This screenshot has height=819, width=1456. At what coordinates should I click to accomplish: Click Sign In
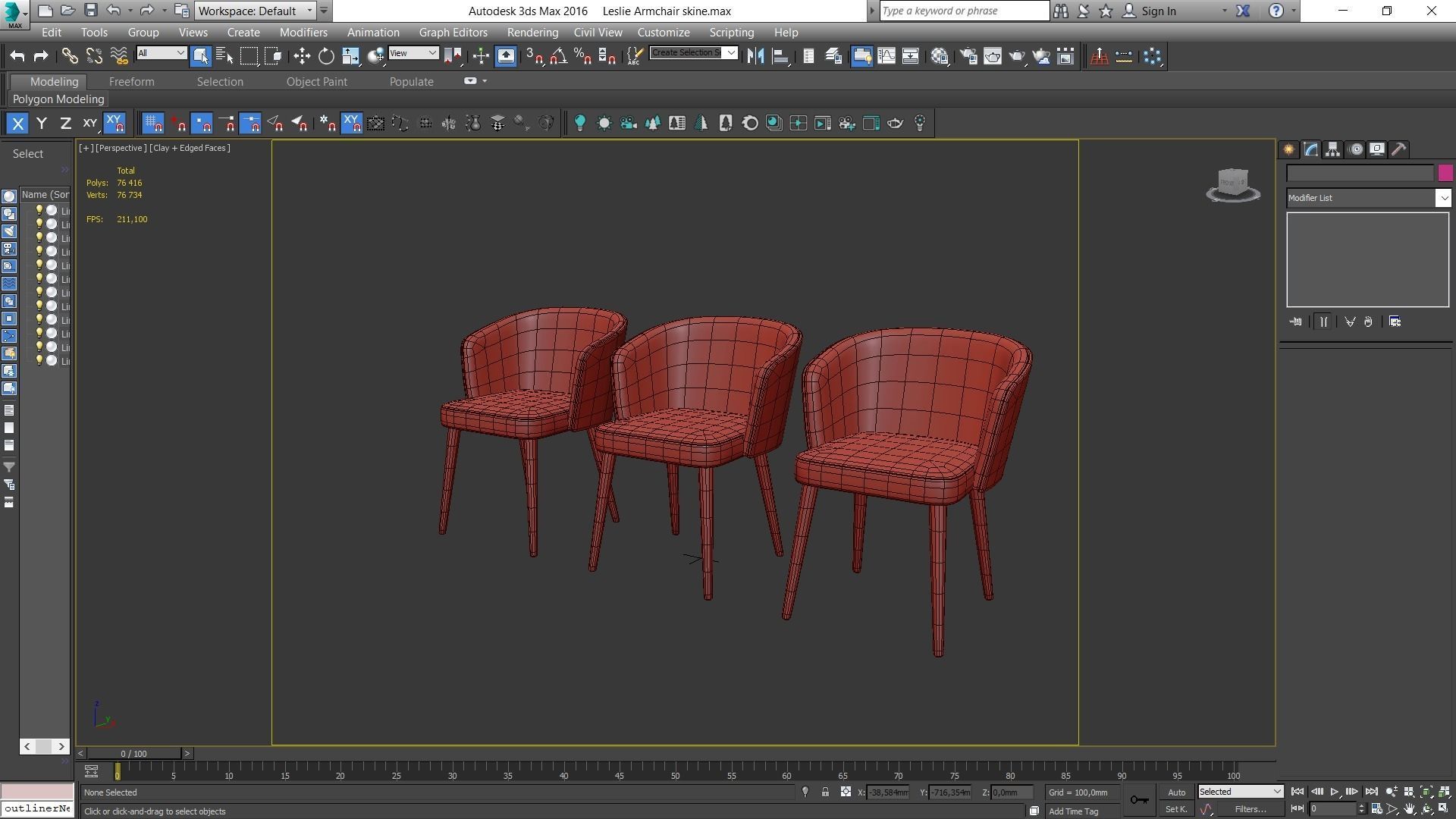pyautogui.click(x=1158, y=11)
